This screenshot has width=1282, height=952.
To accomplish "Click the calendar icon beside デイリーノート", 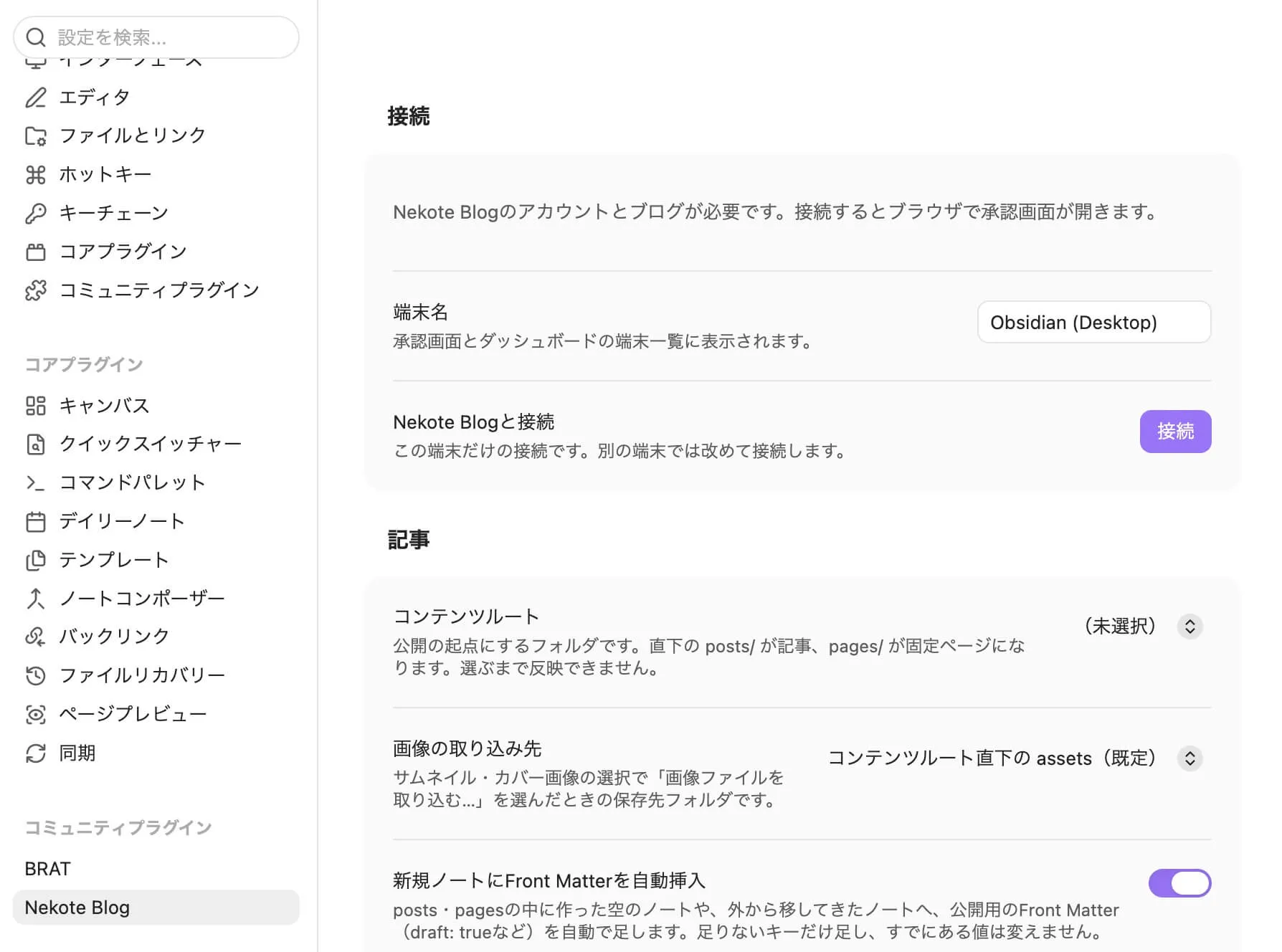I will (x=36, y=521).
